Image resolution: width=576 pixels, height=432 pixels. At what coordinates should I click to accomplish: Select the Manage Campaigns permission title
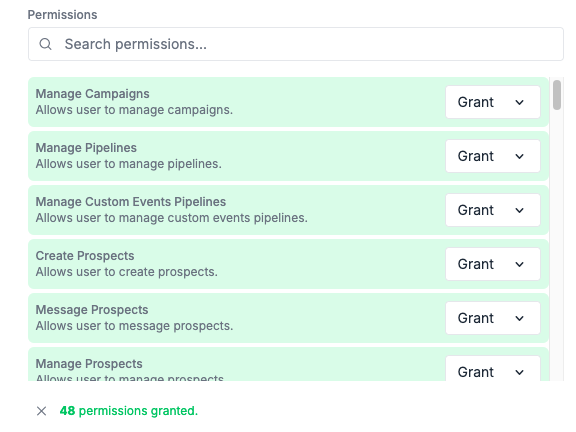click(x=93, y=94)
